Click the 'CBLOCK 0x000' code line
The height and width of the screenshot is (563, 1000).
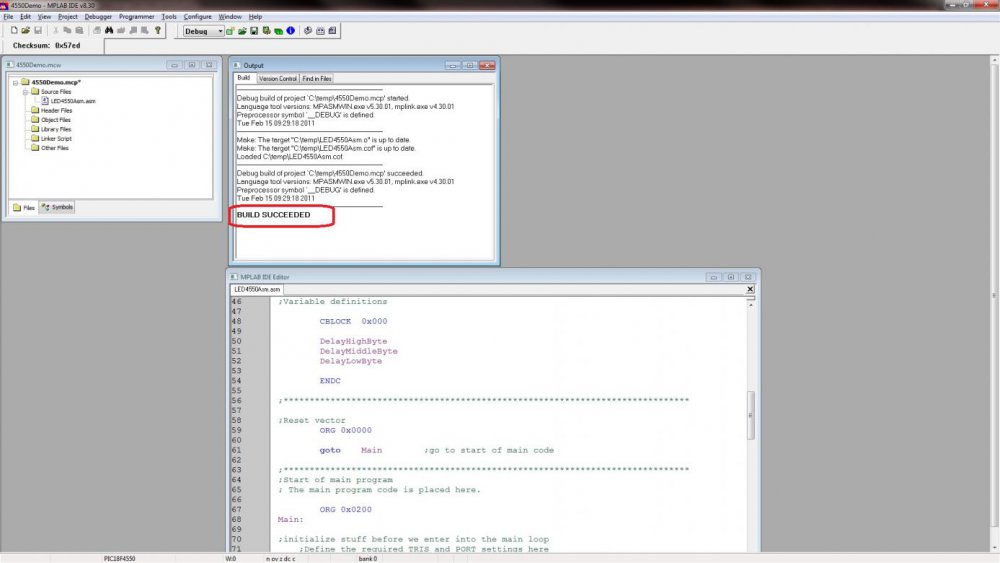[x=353, y=321]
